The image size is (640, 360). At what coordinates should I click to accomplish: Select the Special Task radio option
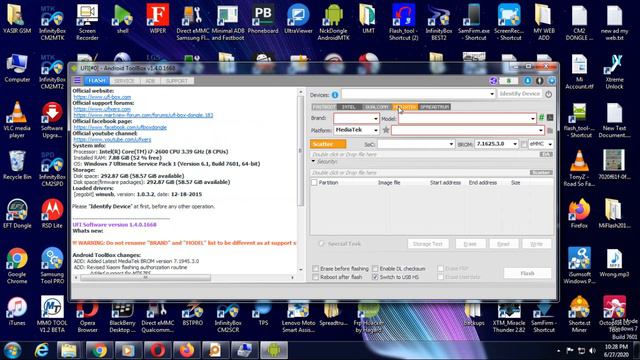coord(322,244)
